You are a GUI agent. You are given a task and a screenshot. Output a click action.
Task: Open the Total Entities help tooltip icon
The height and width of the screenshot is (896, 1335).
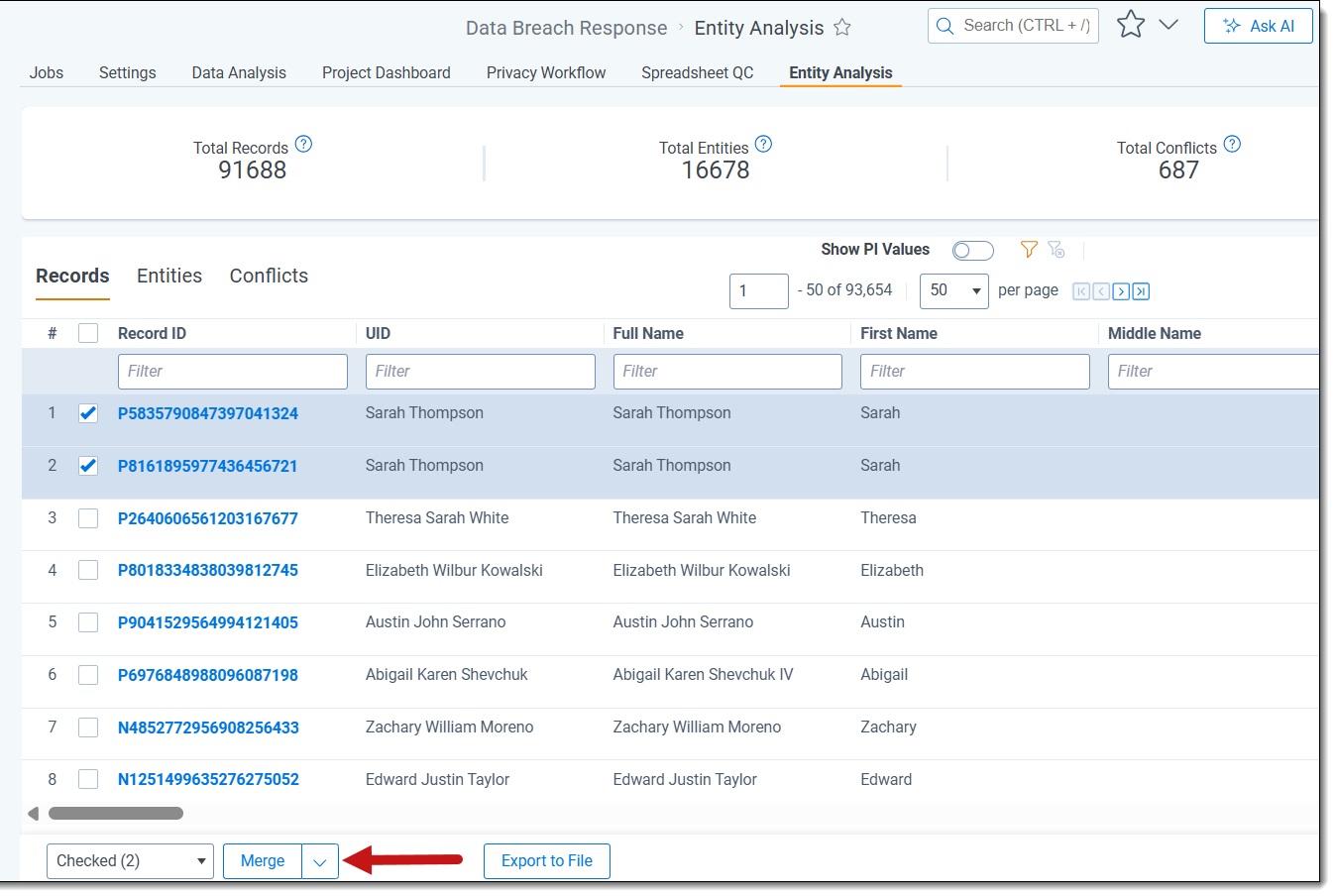tap(763, 145)
